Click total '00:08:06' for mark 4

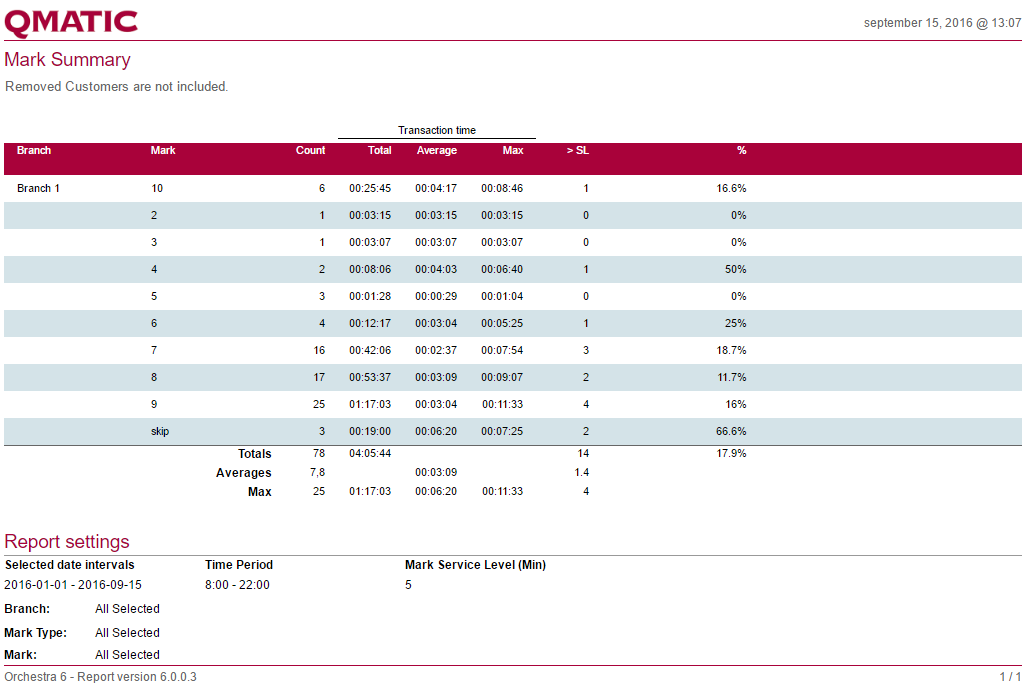pos(370,269)
